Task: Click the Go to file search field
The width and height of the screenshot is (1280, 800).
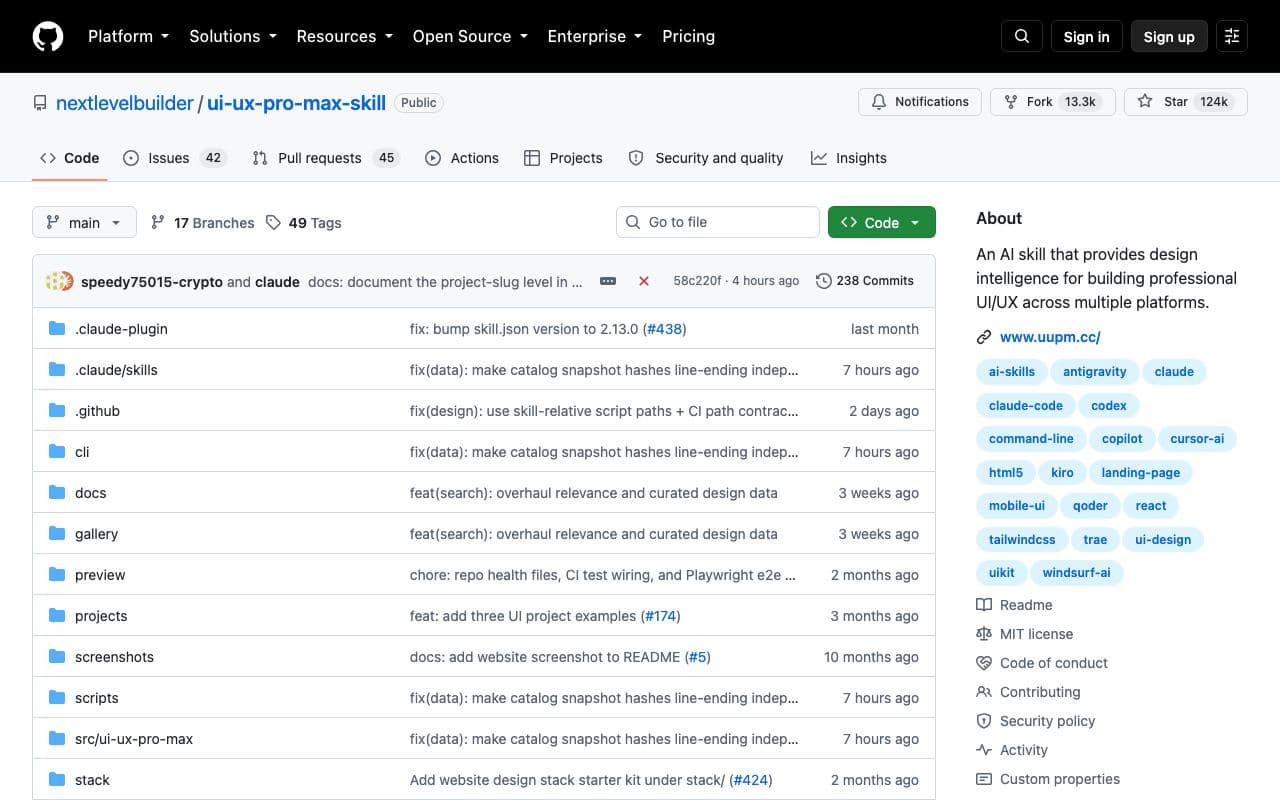Action: pos(718,222)
